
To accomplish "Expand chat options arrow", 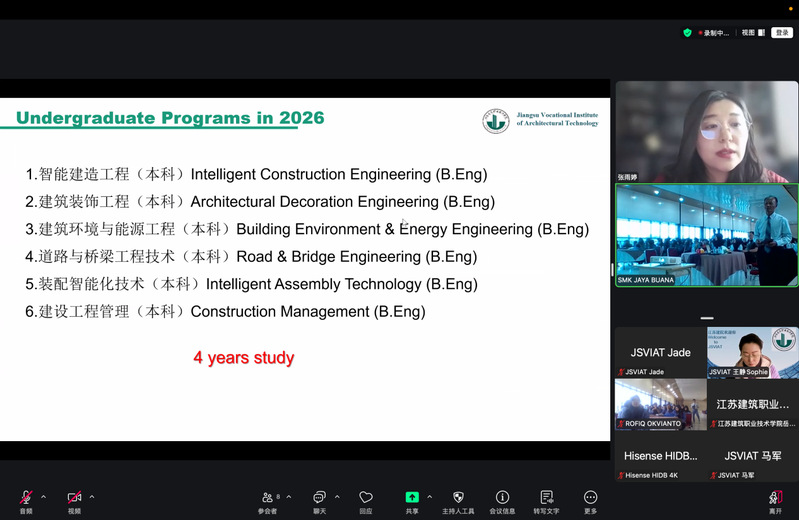I will click(x=337, y=497).
